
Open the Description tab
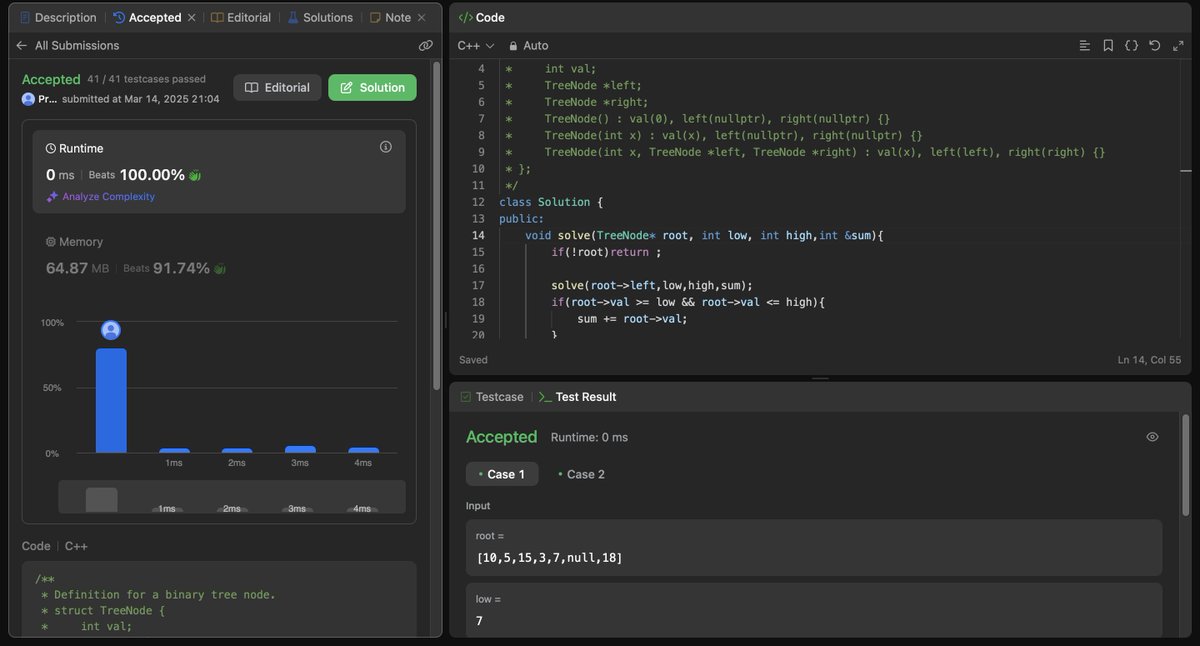point(58,17)
